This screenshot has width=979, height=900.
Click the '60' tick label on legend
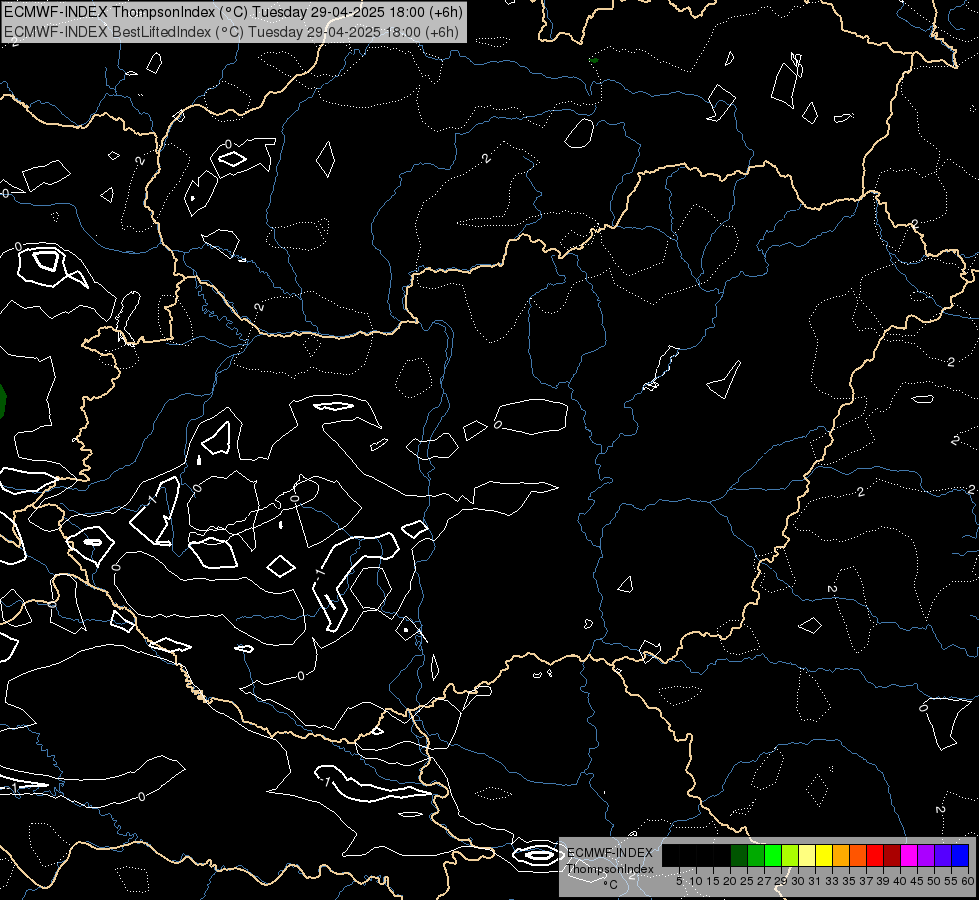968,881
